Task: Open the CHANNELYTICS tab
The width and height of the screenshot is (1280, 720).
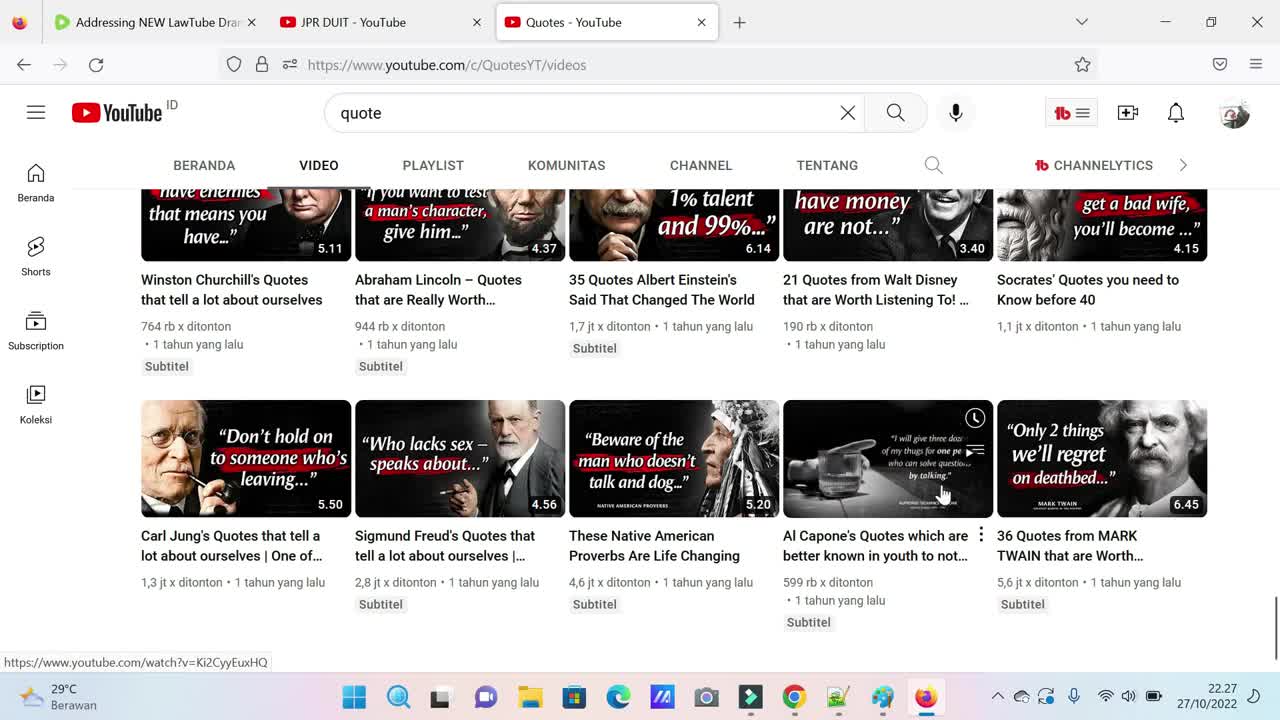Action: tap(1094, 165)
